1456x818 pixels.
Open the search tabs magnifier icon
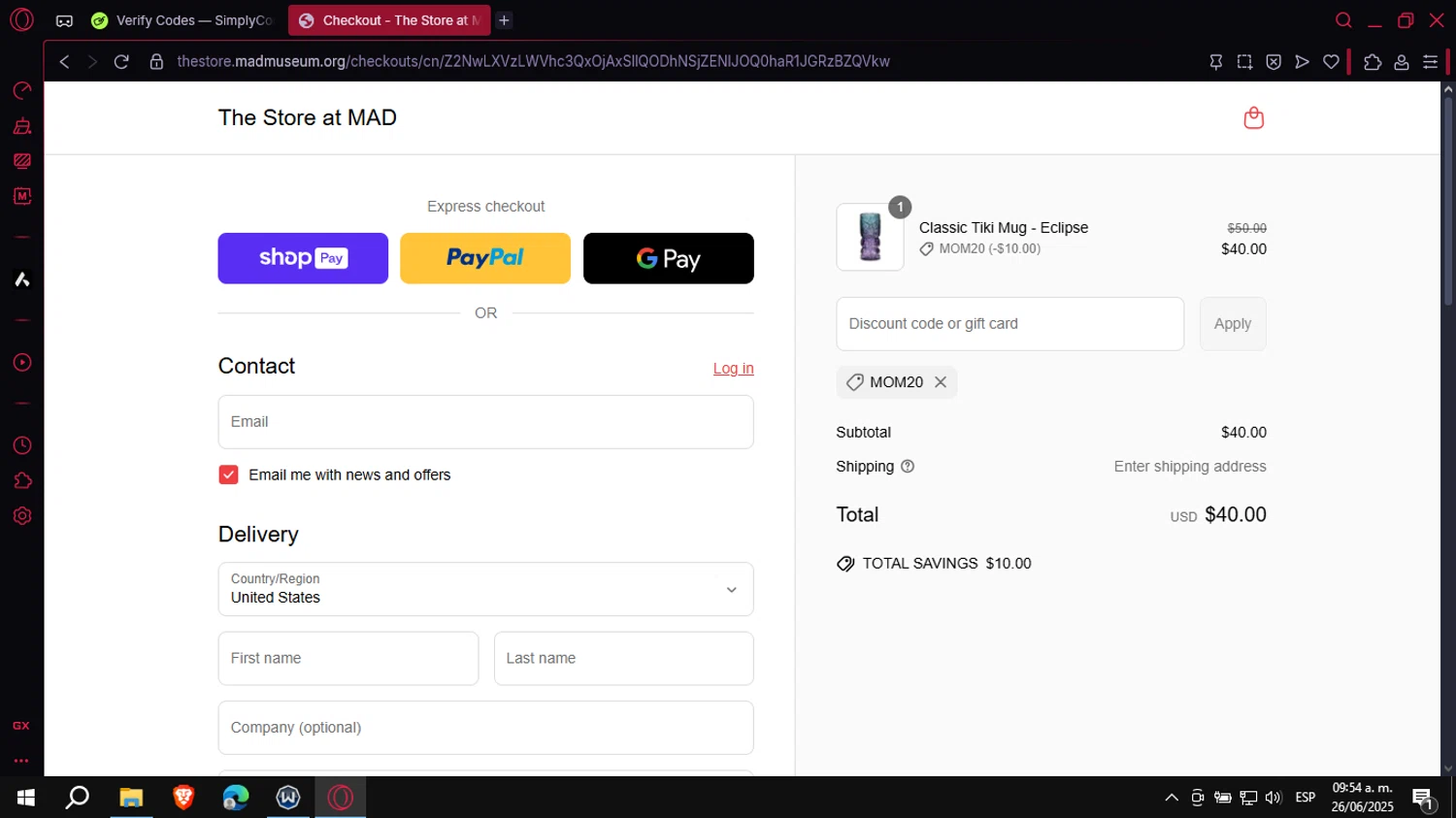pos(1343,20)
